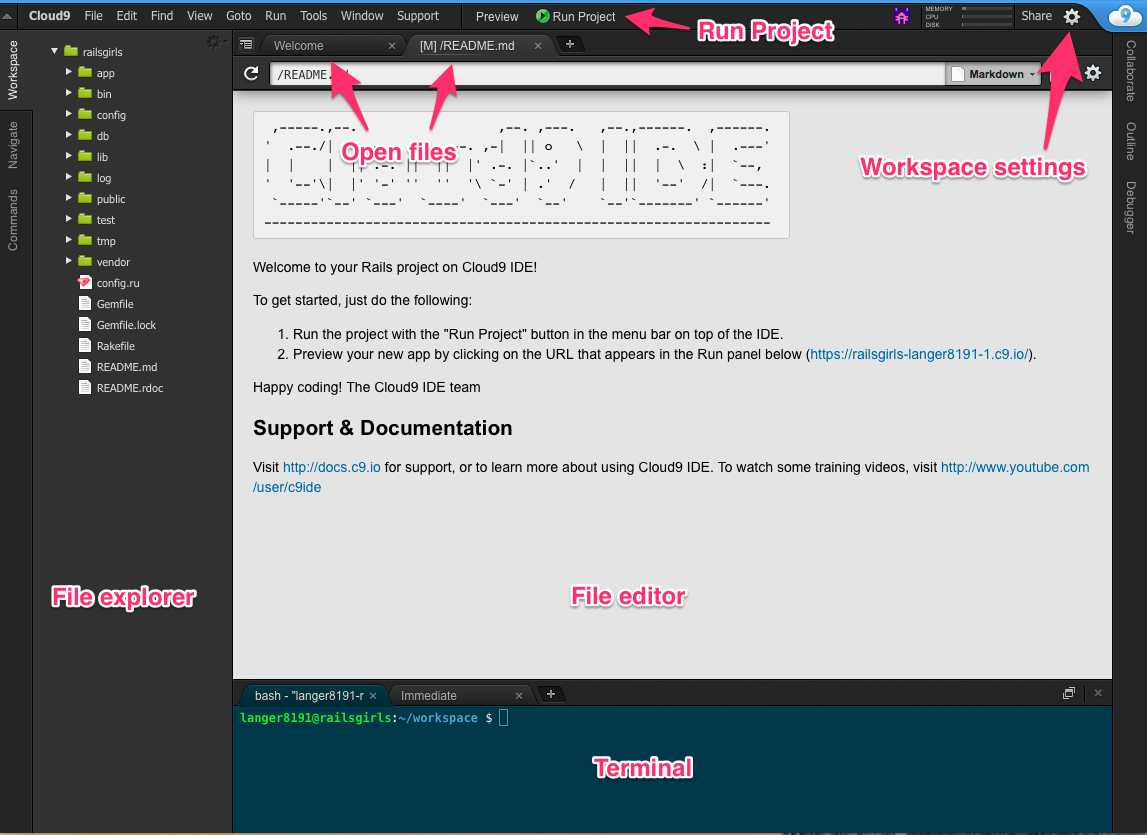Click the tab list icon beside Welcome
The height and width of the screenshot is (835, 1147).
click(247, 45)
